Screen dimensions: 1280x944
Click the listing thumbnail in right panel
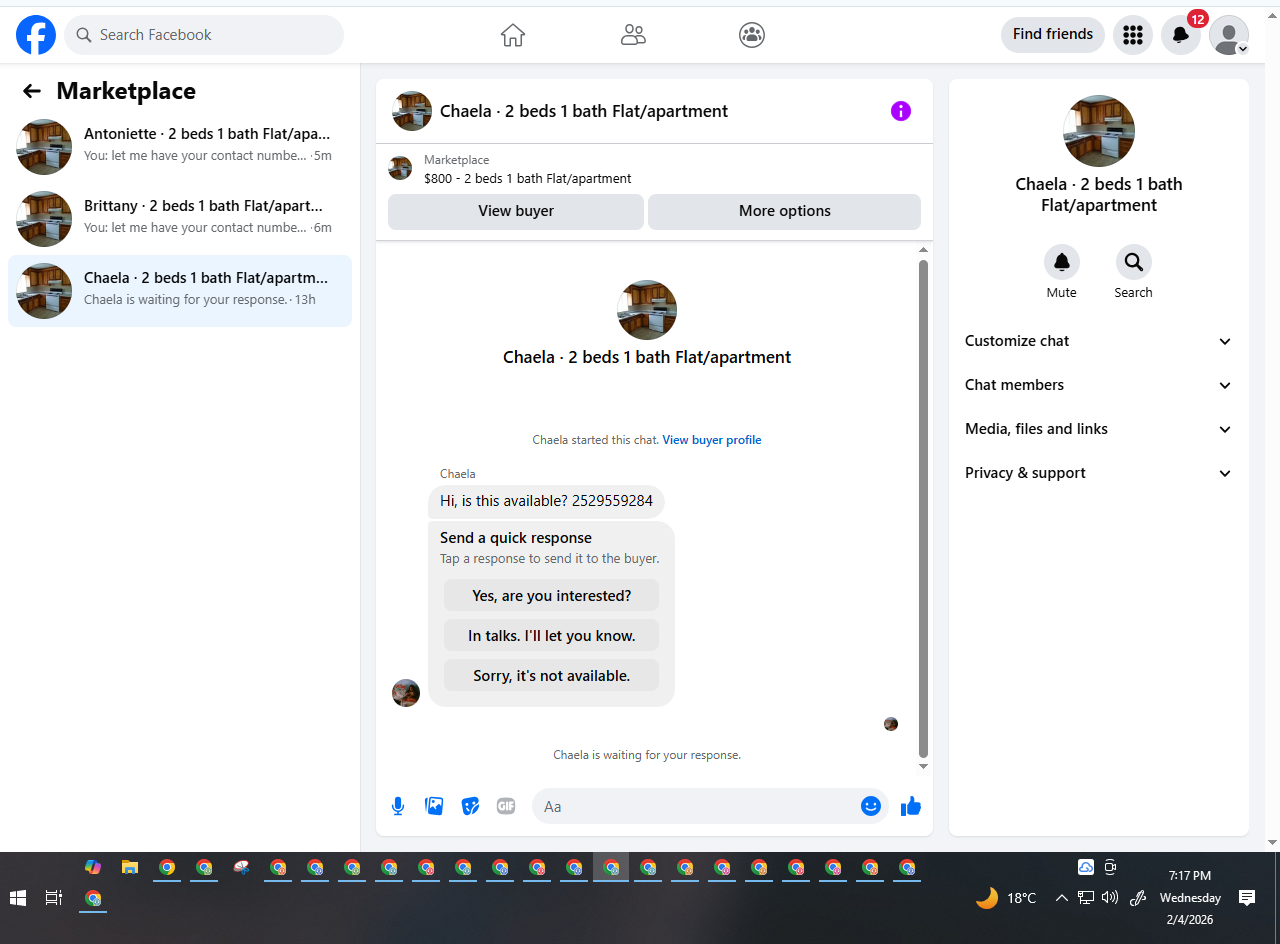(1099, 131)
